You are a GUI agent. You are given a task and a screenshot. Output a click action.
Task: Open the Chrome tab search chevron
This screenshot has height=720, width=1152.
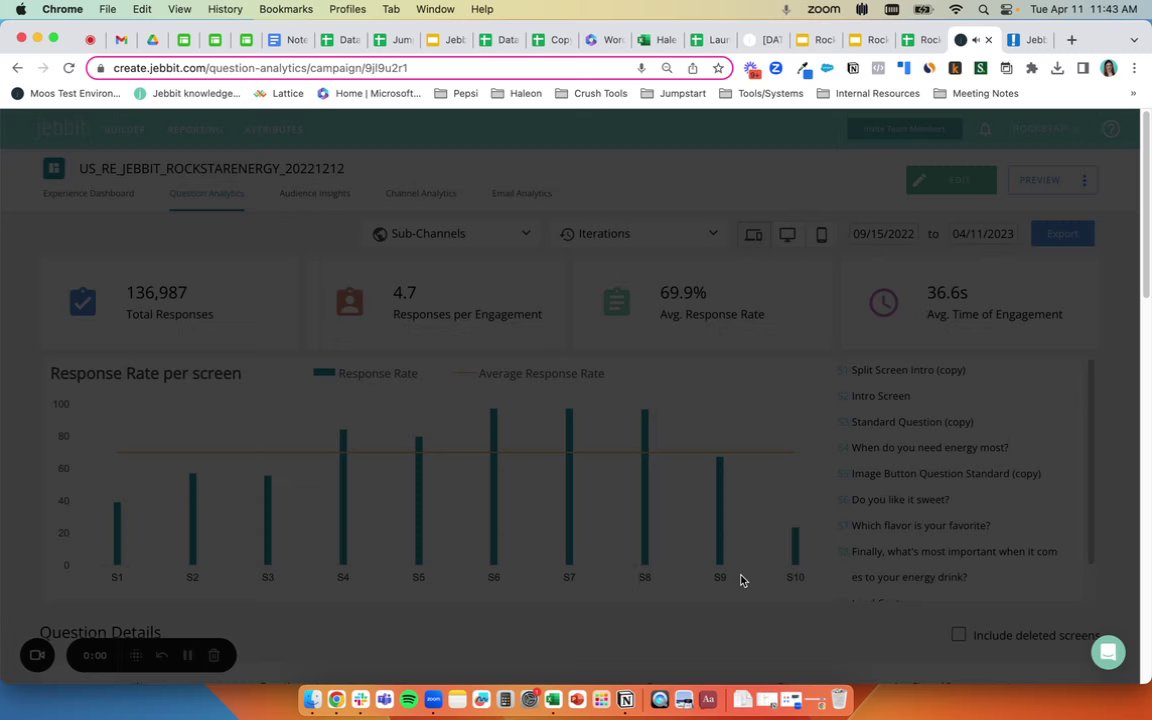click(x=1134, y=40)
